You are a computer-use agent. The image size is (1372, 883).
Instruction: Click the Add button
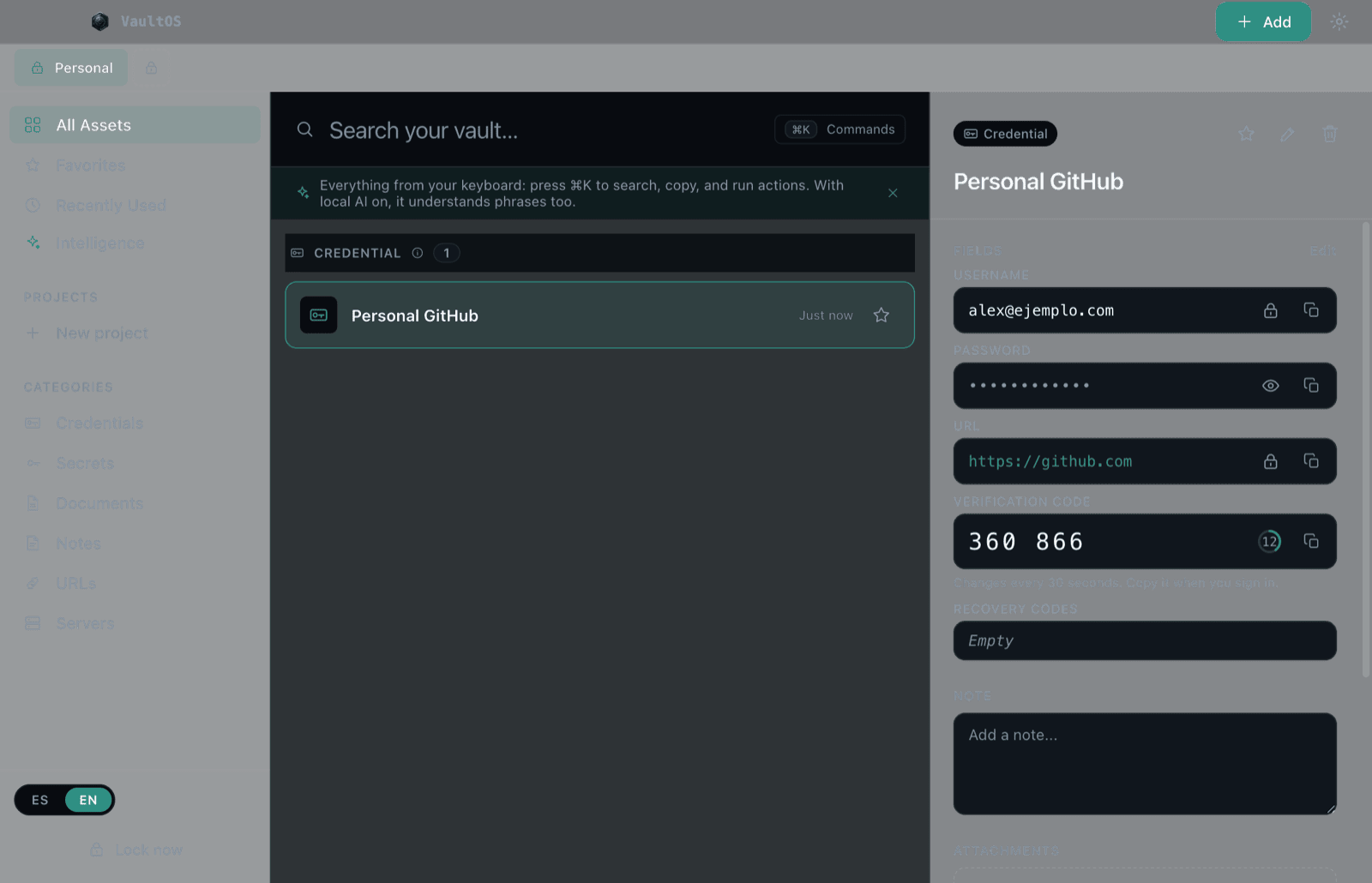tap(1263, 21)
